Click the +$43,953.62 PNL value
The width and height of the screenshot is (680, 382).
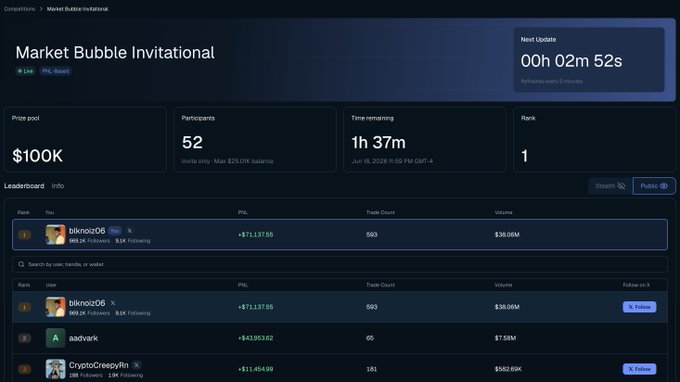[x=255, y=338]
